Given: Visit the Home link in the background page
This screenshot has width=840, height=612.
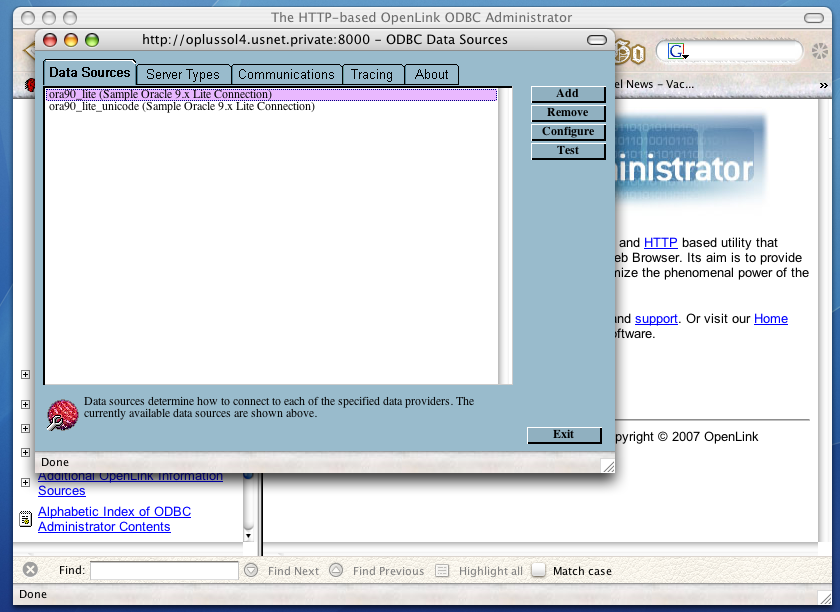Looking at the screenshot, I should click(771, 319).
